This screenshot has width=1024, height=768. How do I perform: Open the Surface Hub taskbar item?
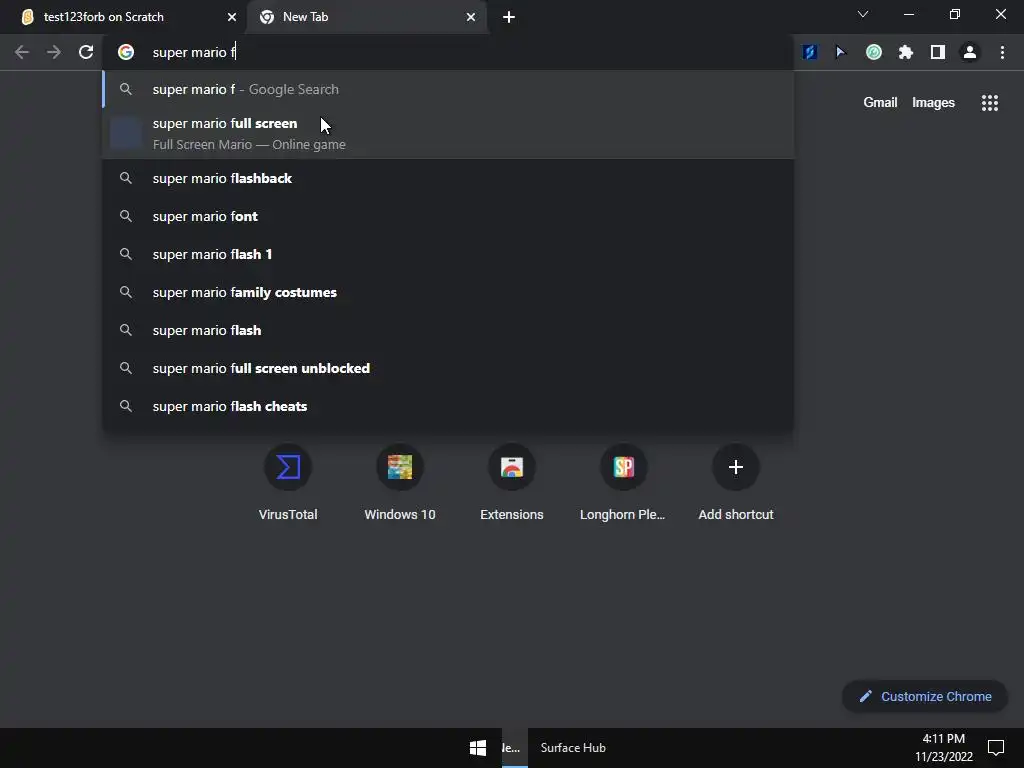573,748
